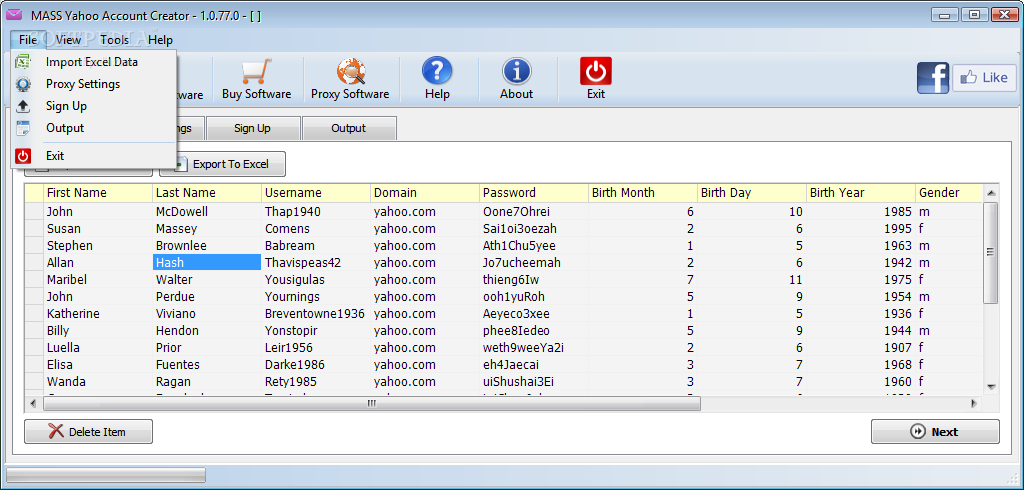Sort by Username column header
The image size is (1024, 490).
click(316, 193)
